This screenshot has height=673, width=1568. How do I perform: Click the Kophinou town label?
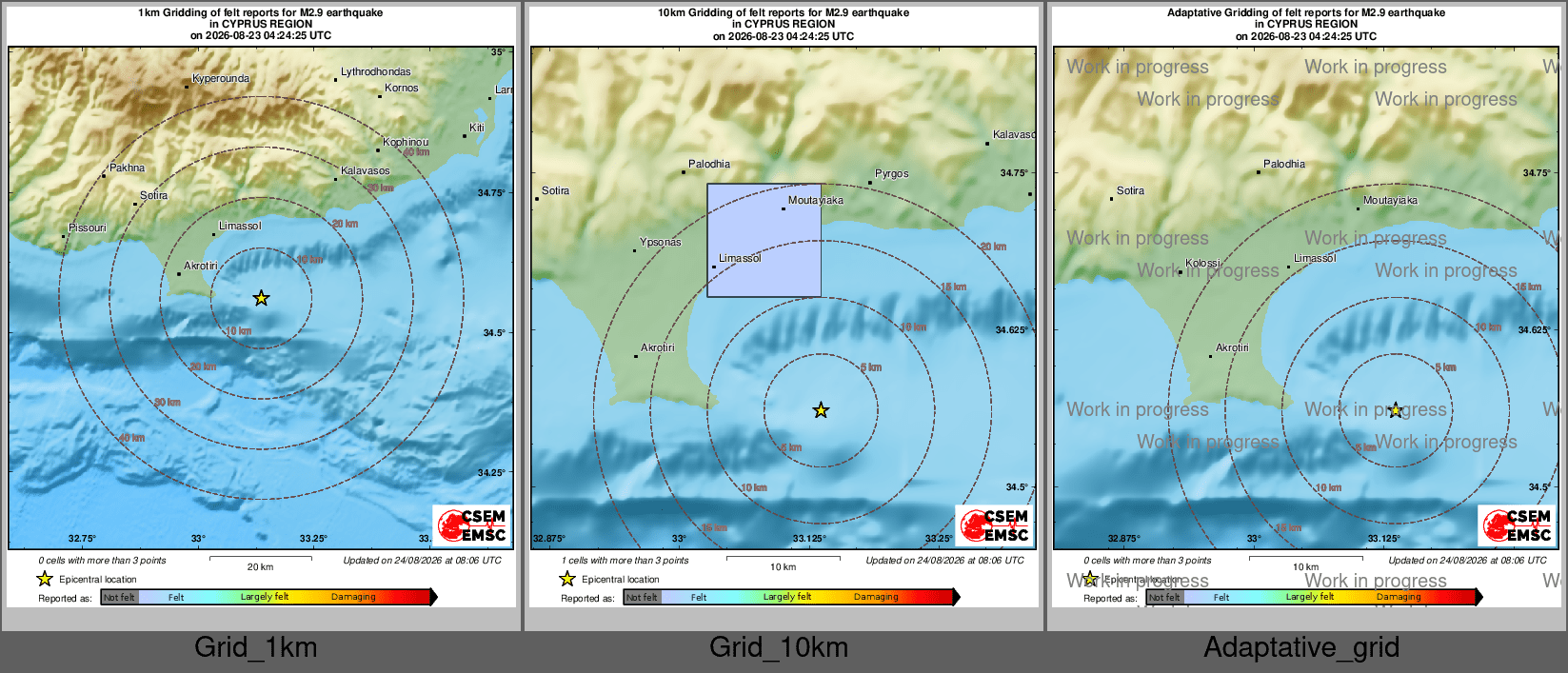[x=406, y=142]
